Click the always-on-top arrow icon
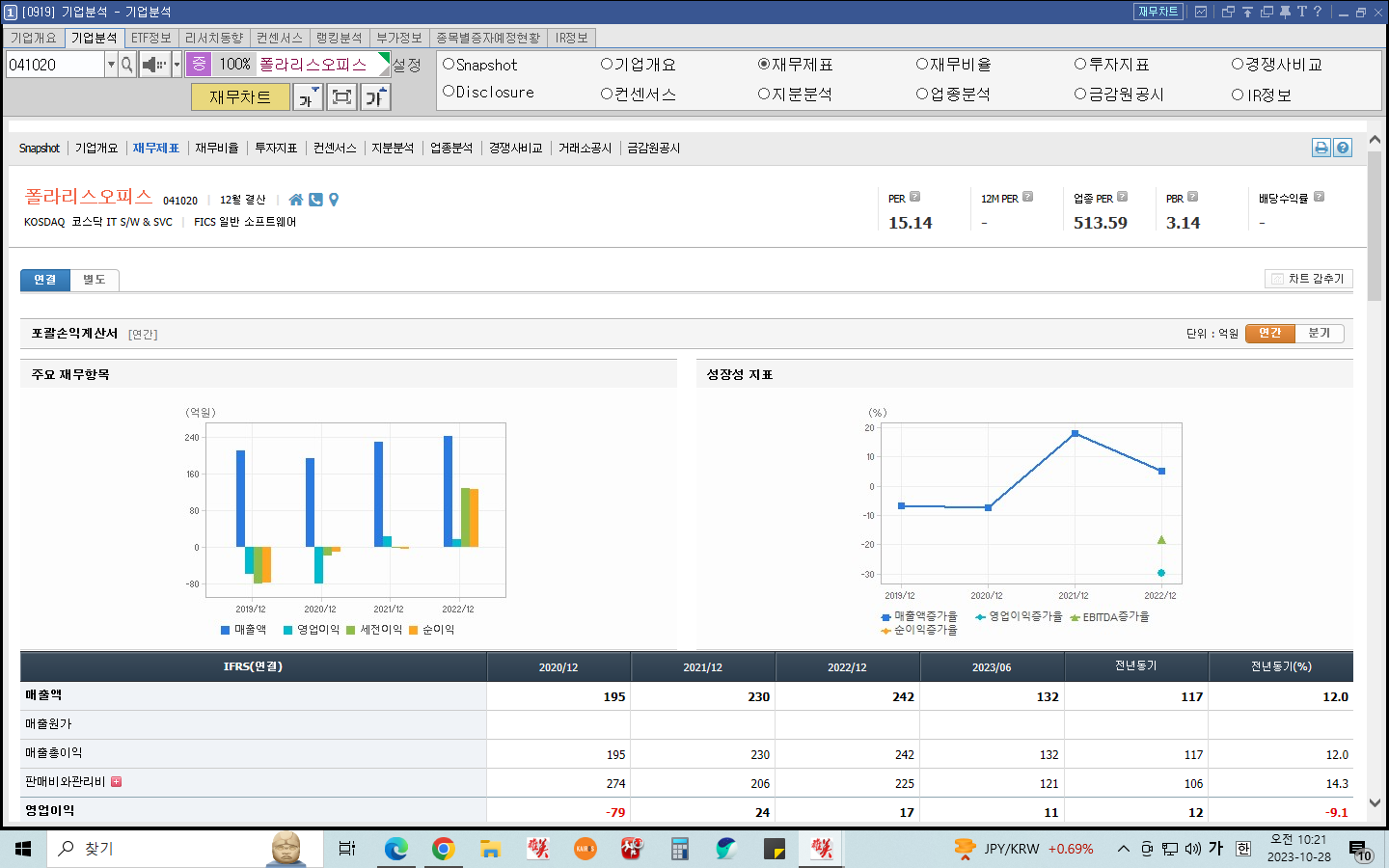1389x868 pixels. (1247, 12)
